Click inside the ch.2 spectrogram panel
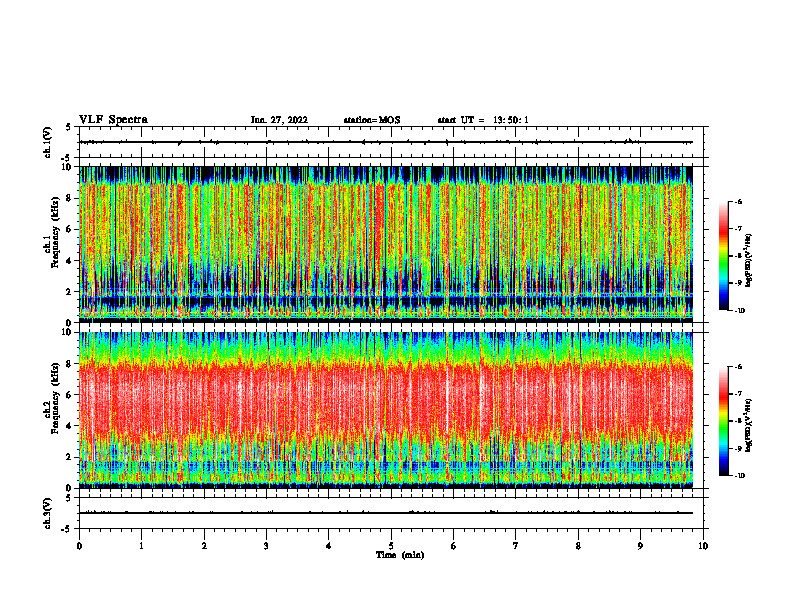The height and width of the screenshot is (612, 792). click(x=386, y=410)
